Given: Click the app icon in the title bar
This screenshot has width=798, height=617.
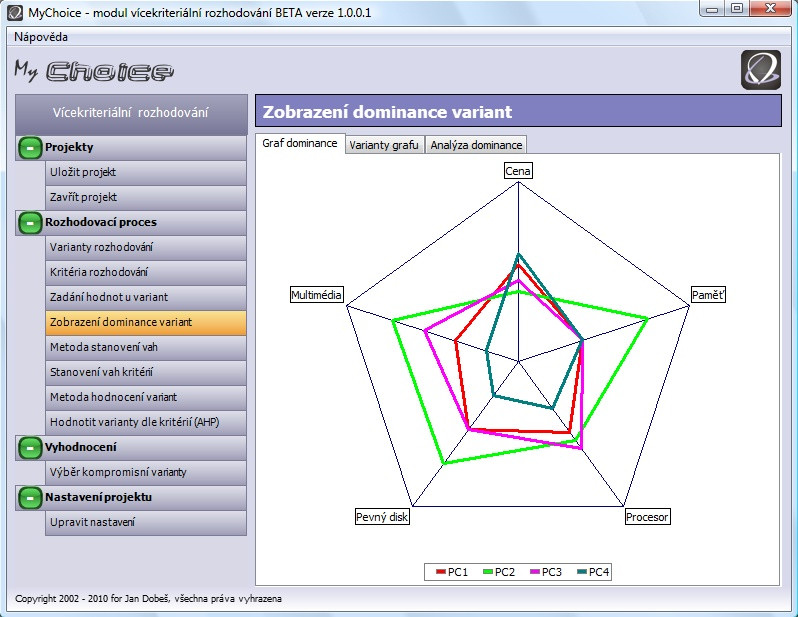Looking at the screenshot, I should point(15,13).
